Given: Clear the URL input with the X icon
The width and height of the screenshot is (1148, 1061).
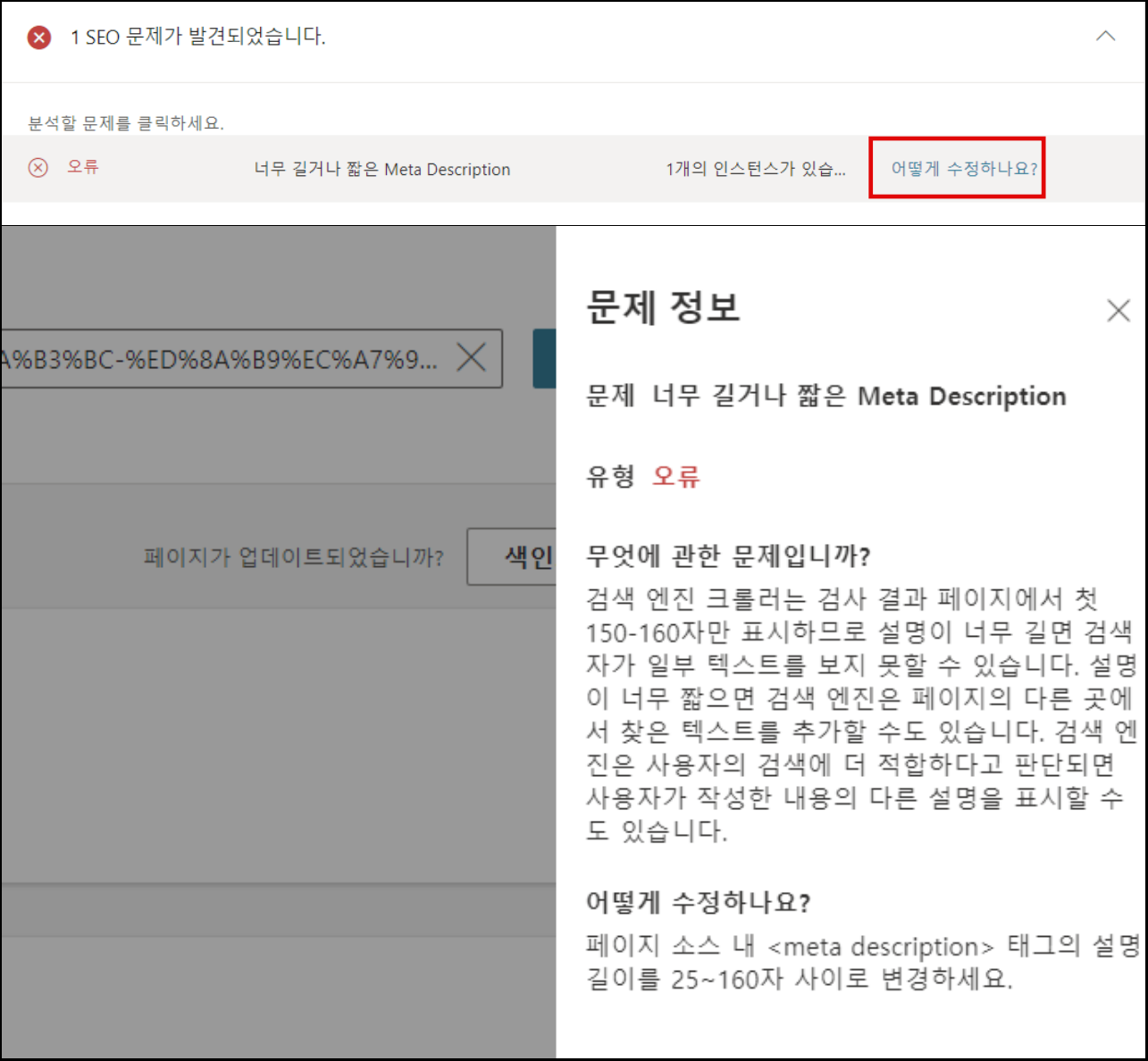Looking at the screenshot, I should 471,358.
